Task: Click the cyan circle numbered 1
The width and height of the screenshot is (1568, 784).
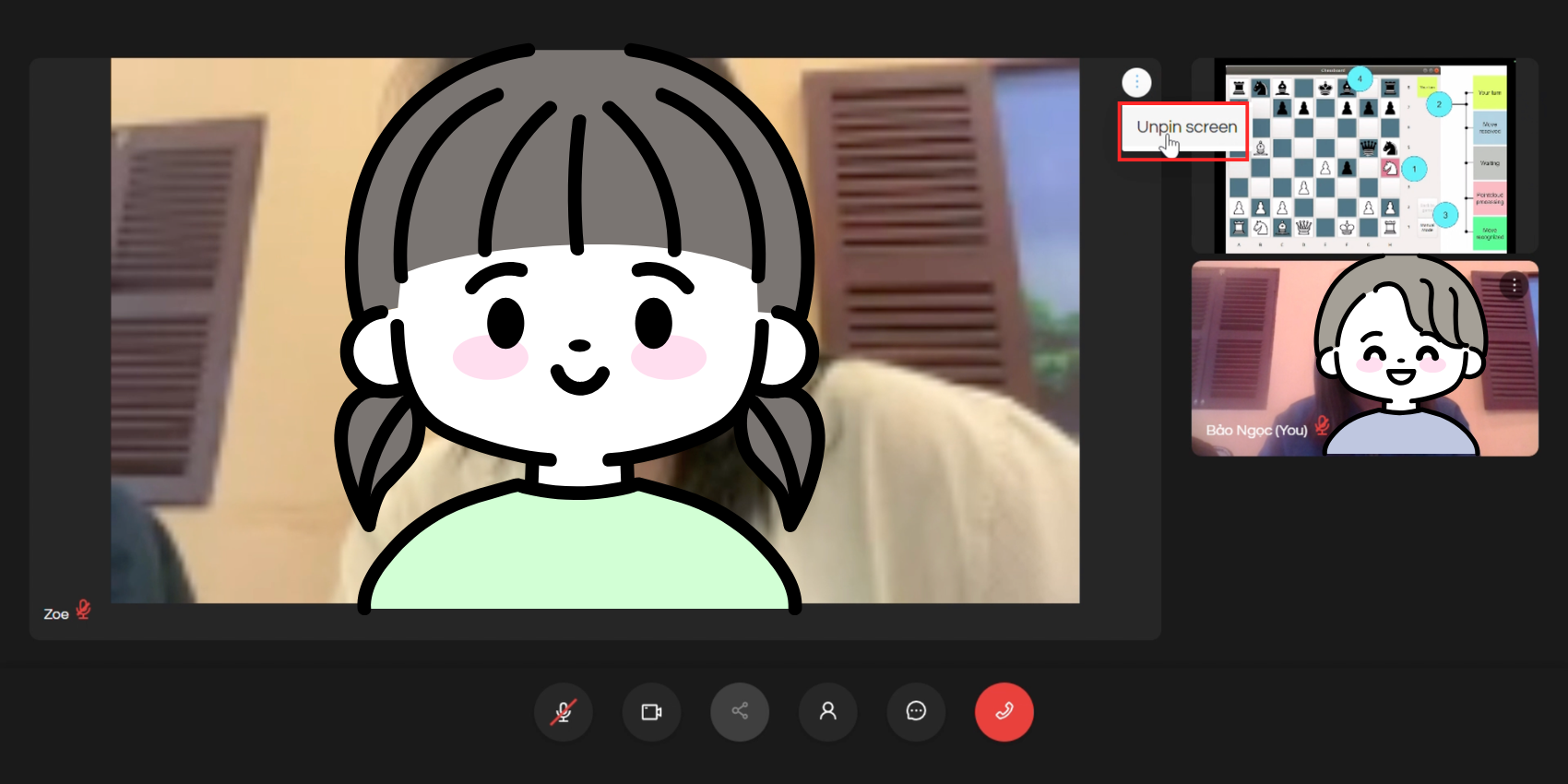Action: 1414,169
